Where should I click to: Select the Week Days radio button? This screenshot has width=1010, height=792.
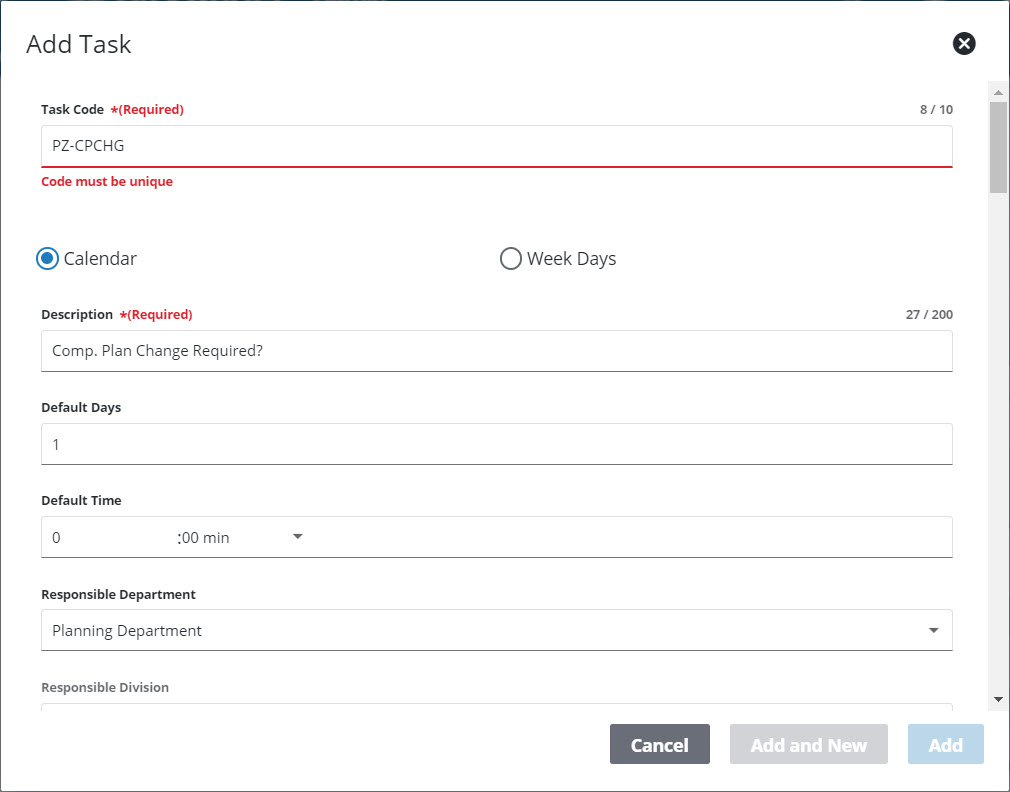[510, 258]
